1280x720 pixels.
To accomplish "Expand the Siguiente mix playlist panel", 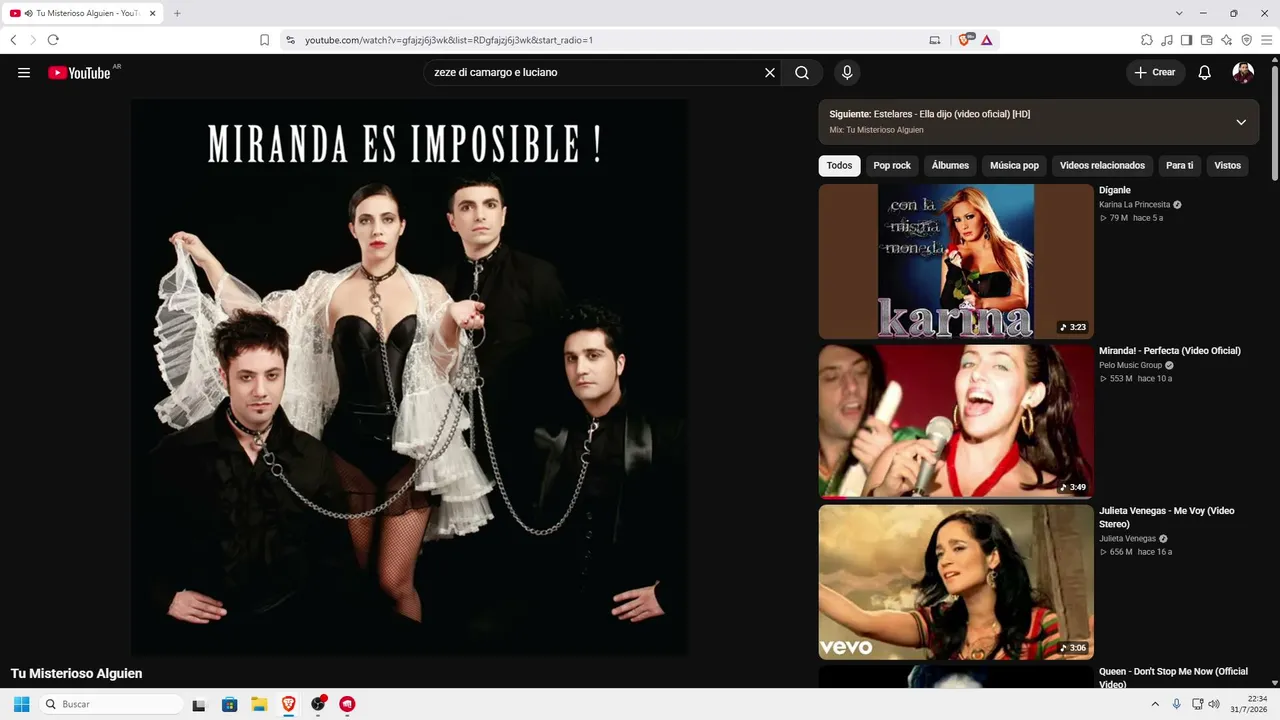I will coord(1241,122).
